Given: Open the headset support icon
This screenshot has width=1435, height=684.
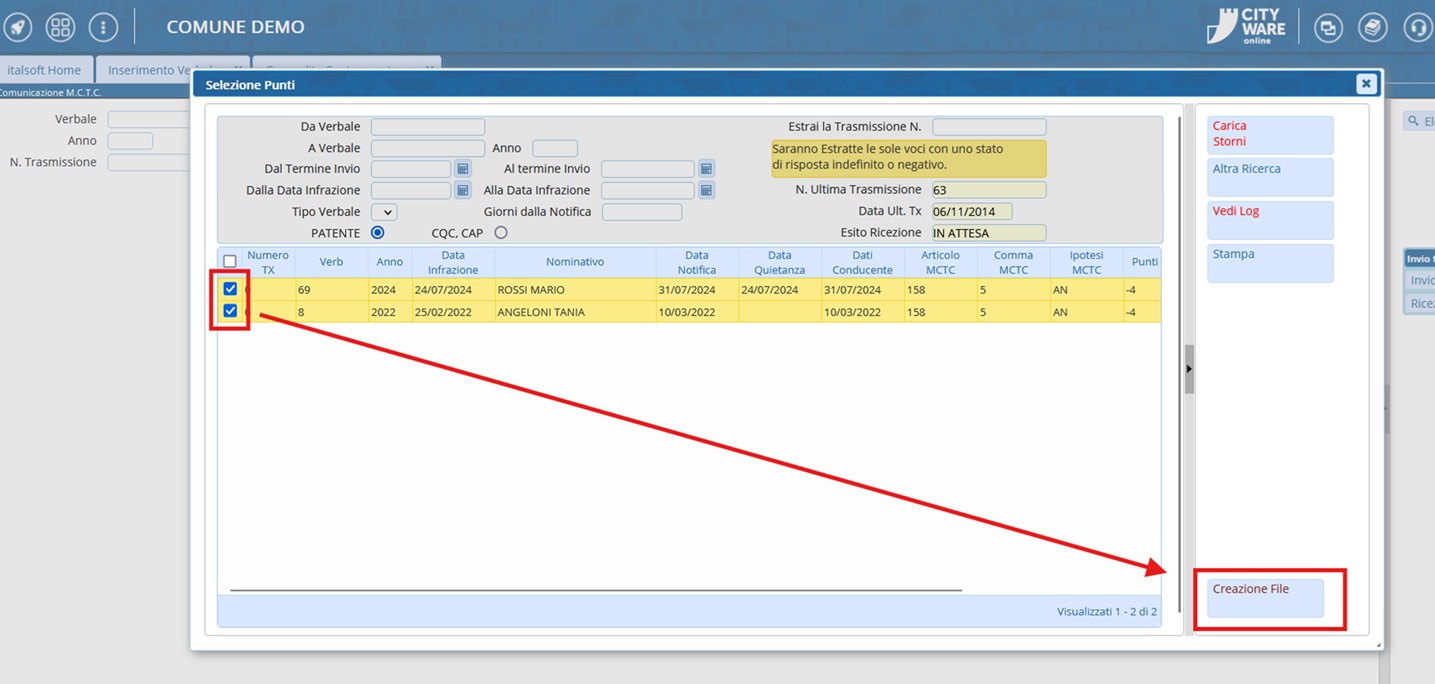Looking at the screenshot, I should (1417, 28).
